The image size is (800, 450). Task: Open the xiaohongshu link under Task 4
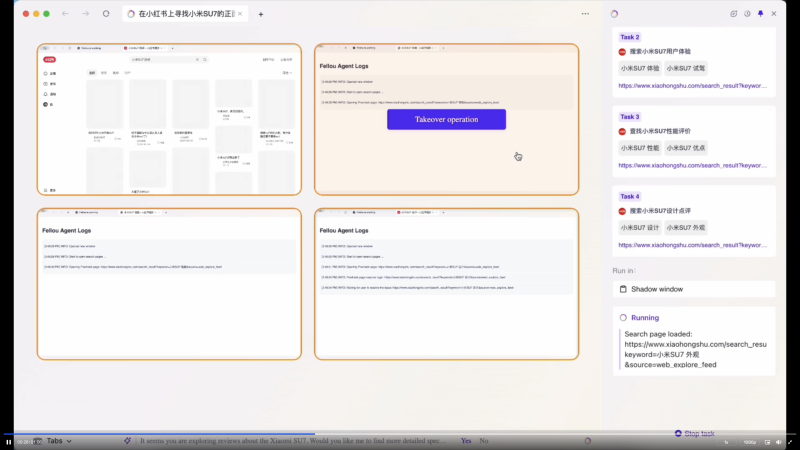tap(692, 245)
